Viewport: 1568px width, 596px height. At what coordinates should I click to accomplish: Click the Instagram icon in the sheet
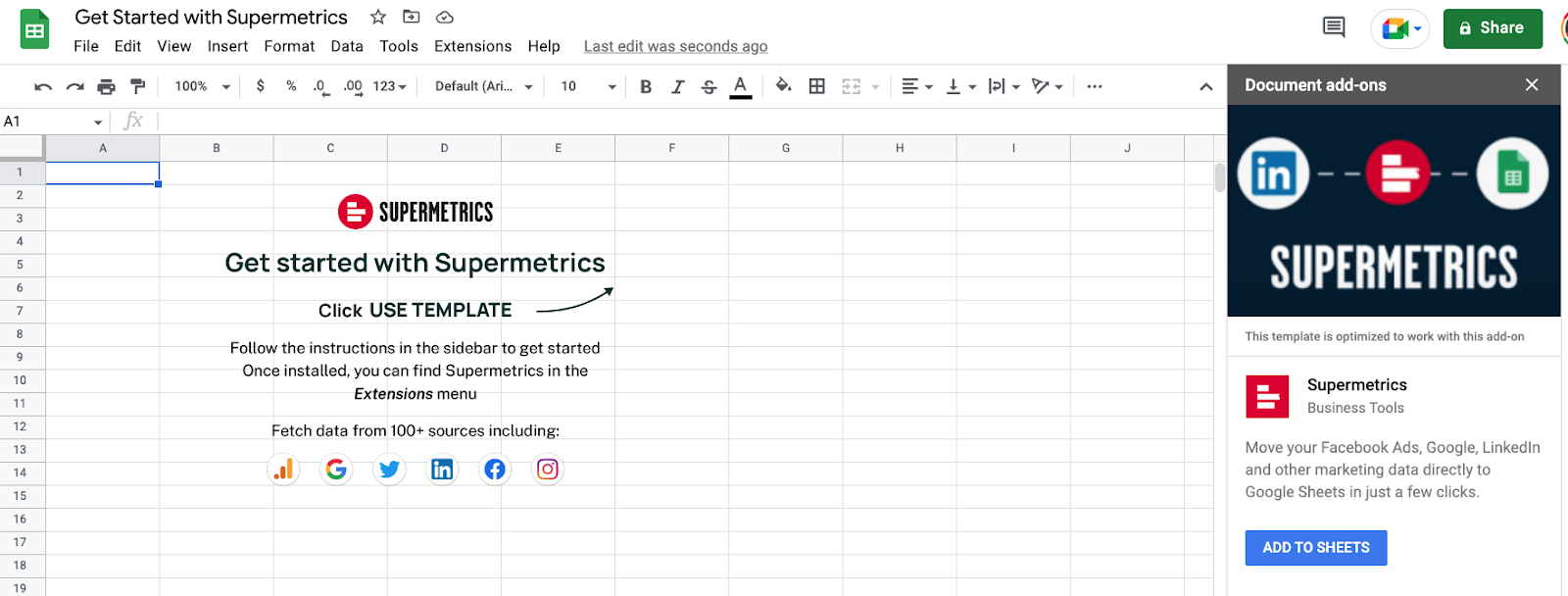[x=548, y=470]
